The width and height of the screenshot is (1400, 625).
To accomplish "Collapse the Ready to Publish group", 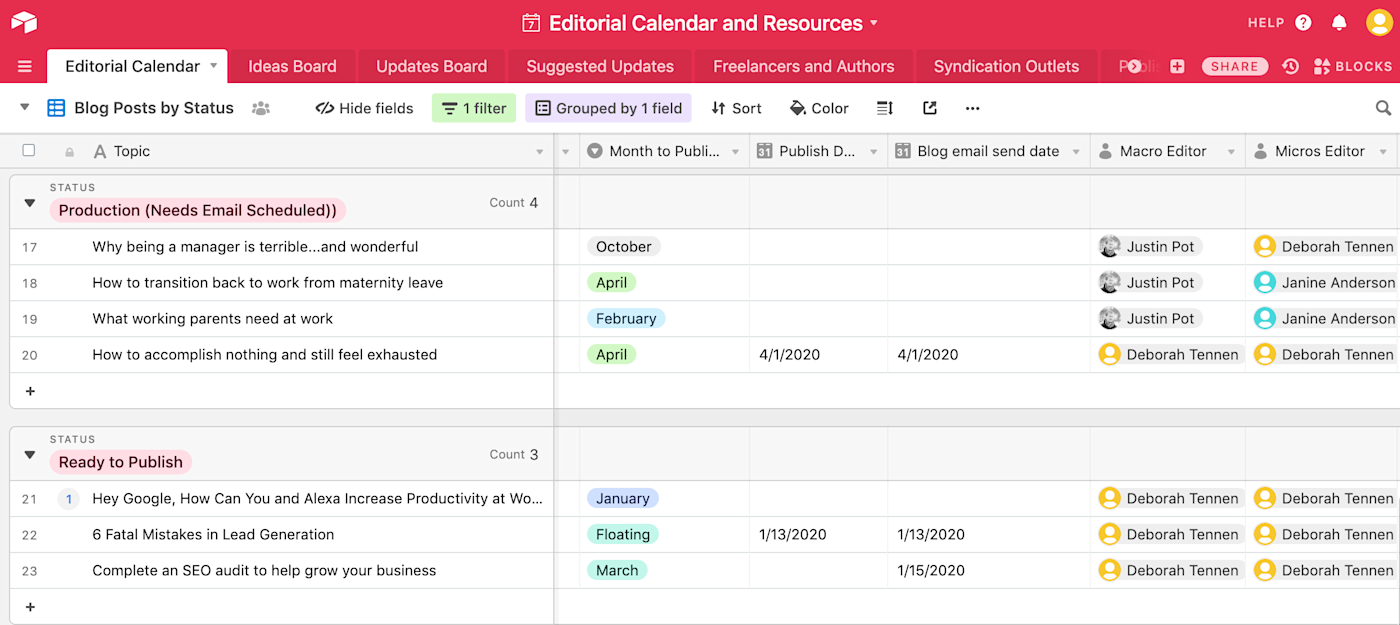I will pos(29,455).
